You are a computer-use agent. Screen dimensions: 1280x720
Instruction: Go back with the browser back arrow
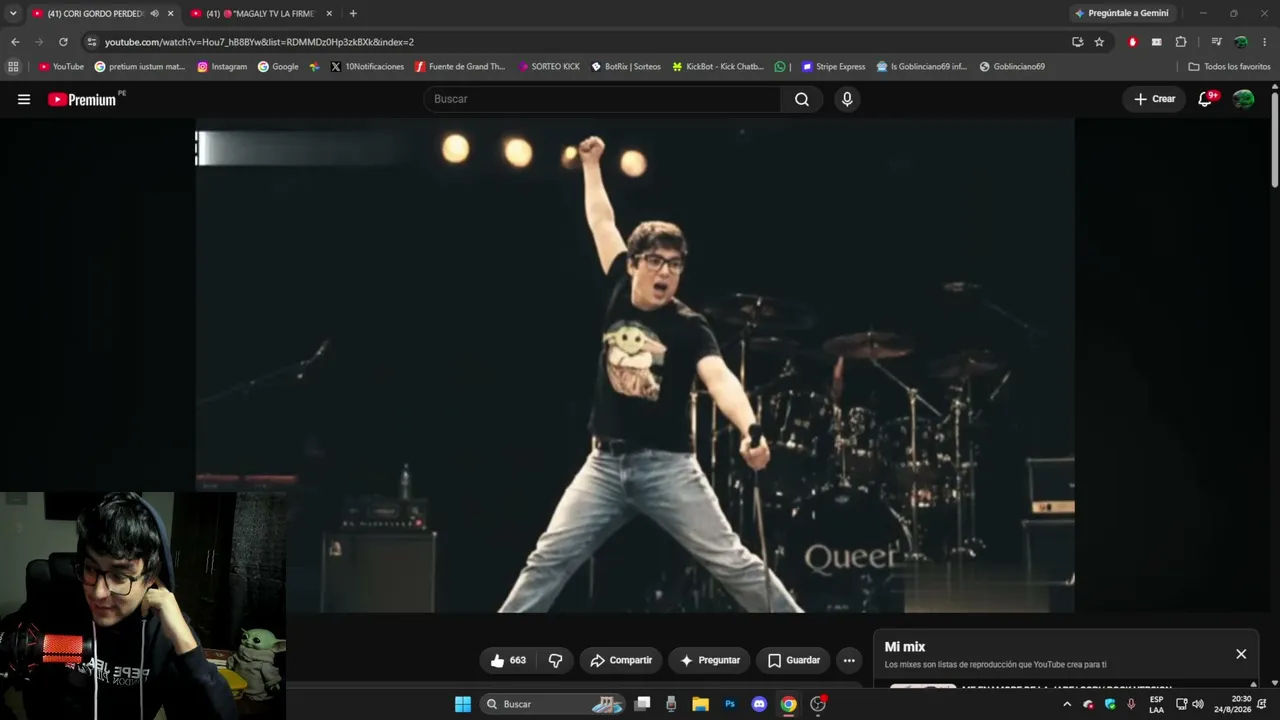(15, 42)
